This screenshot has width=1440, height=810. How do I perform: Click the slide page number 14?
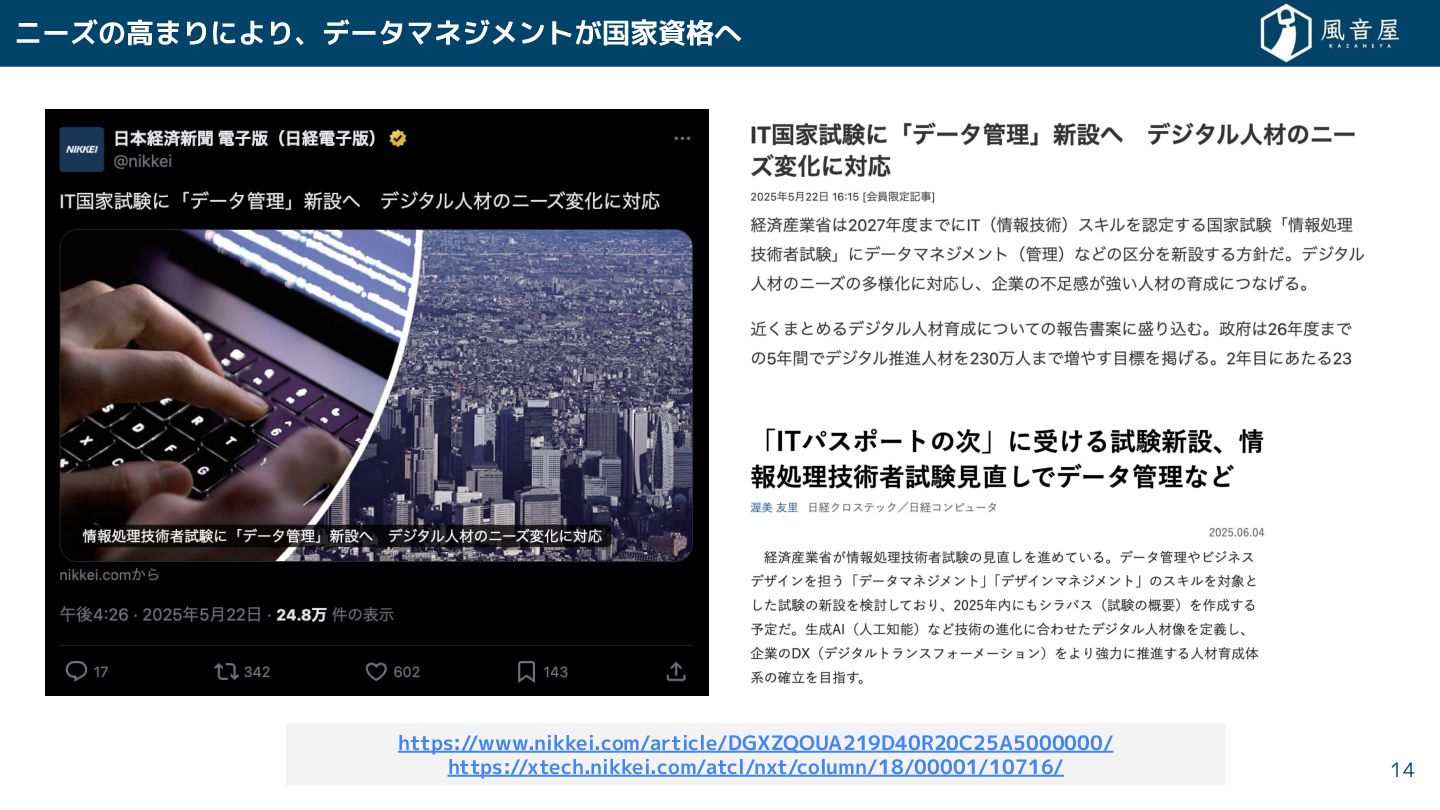[x=1403, y=770]
